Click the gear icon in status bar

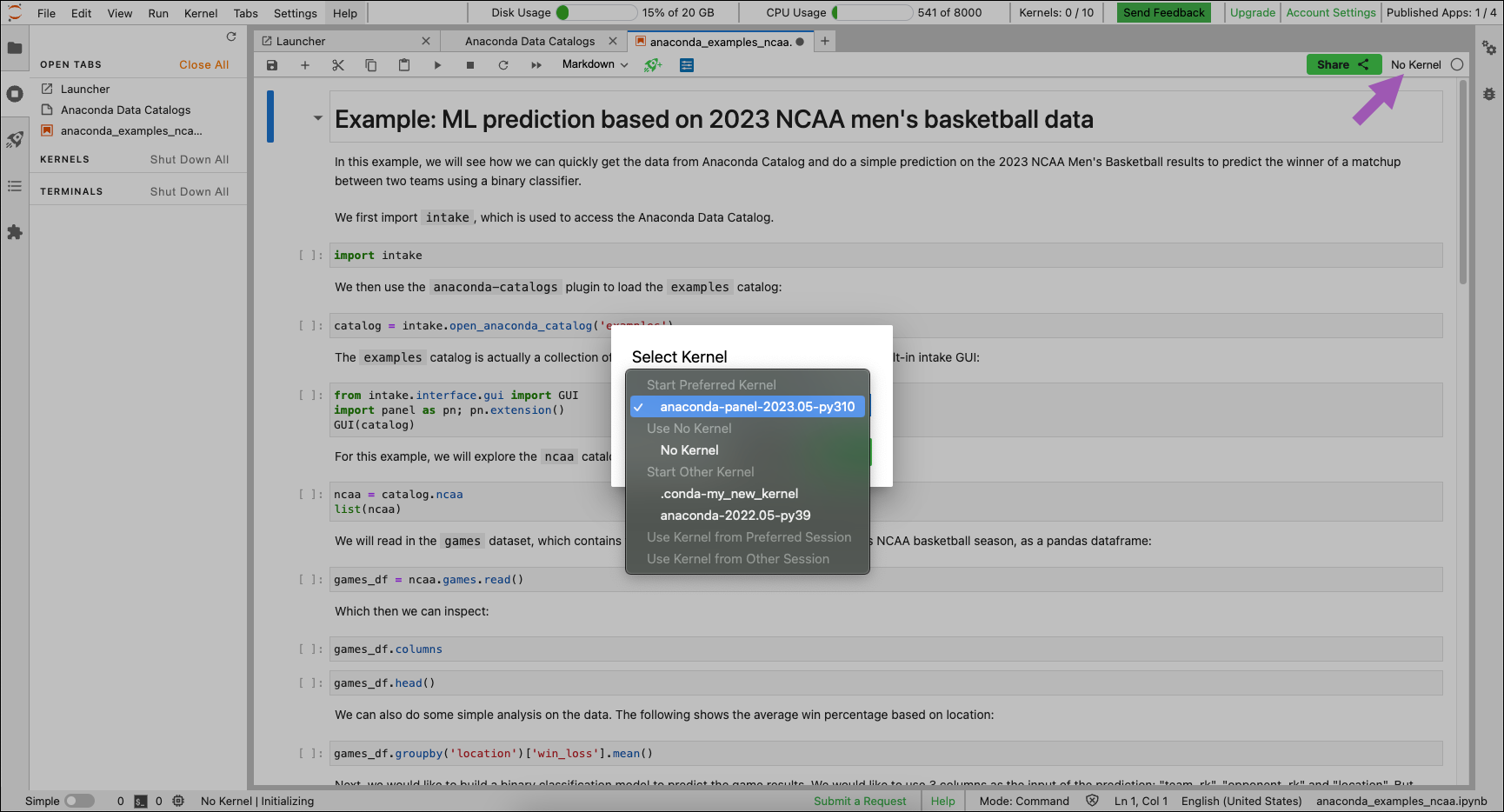click(x=178, y=802)
